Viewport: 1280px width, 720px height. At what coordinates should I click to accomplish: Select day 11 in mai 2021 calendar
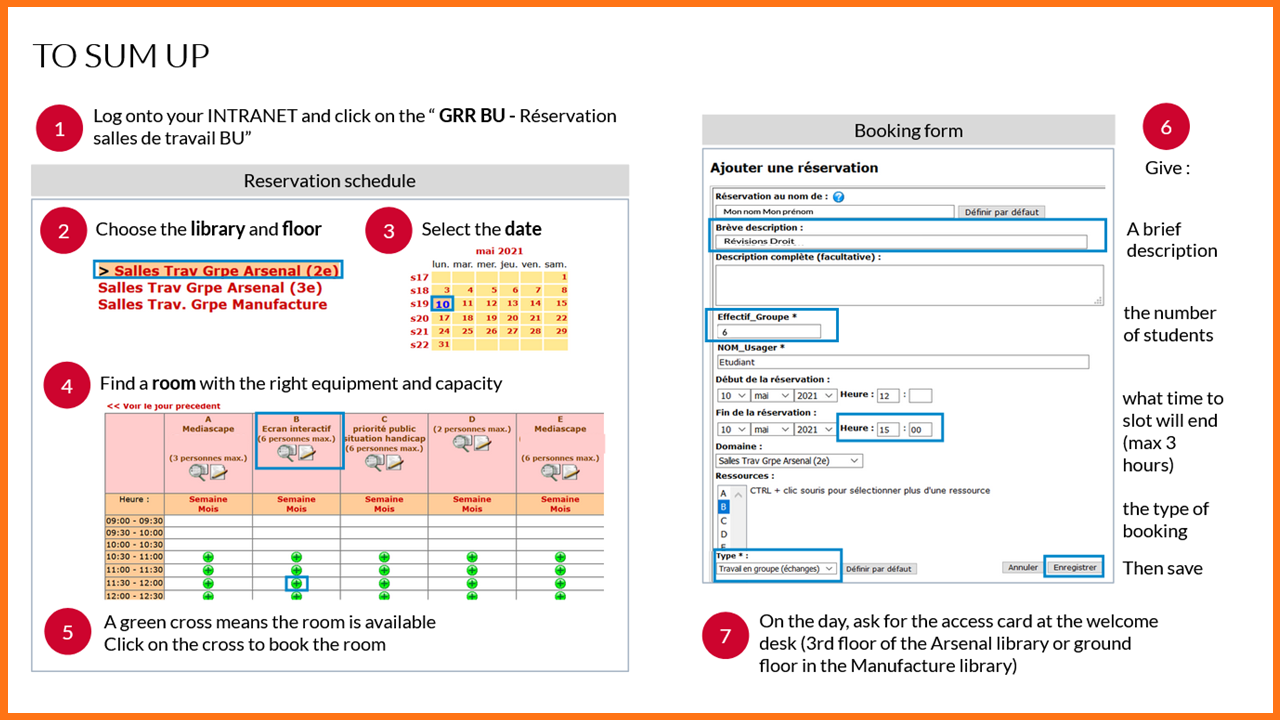point(467,303)
